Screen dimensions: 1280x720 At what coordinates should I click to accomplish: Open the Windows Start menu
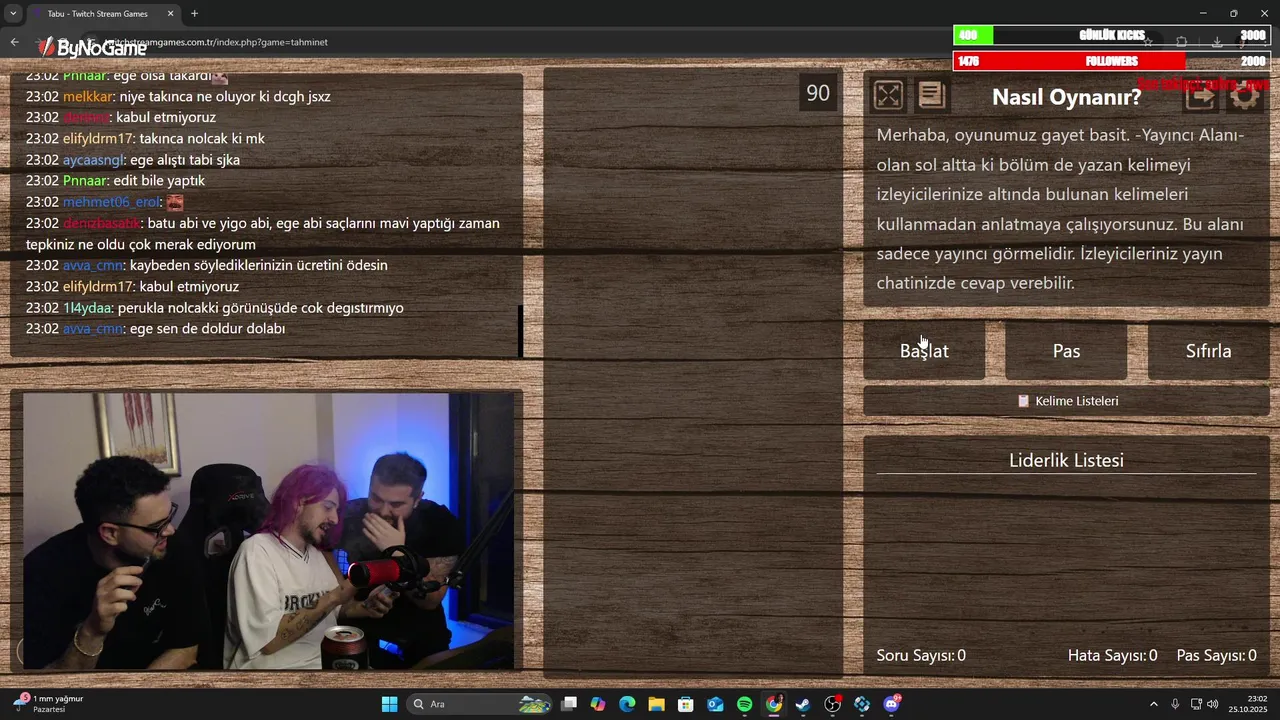[389, 704]
